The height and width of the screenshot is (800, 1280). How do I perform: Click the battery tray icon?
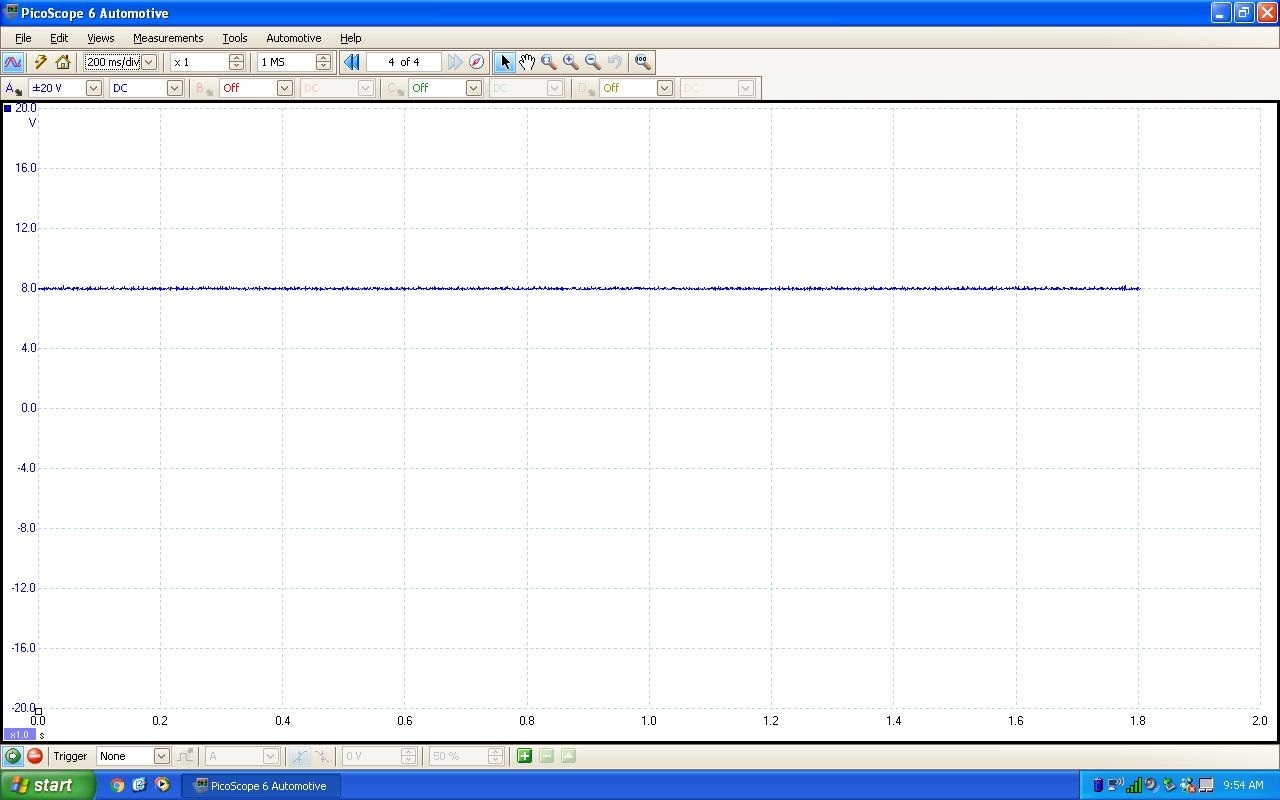[x=1097, y=785]
